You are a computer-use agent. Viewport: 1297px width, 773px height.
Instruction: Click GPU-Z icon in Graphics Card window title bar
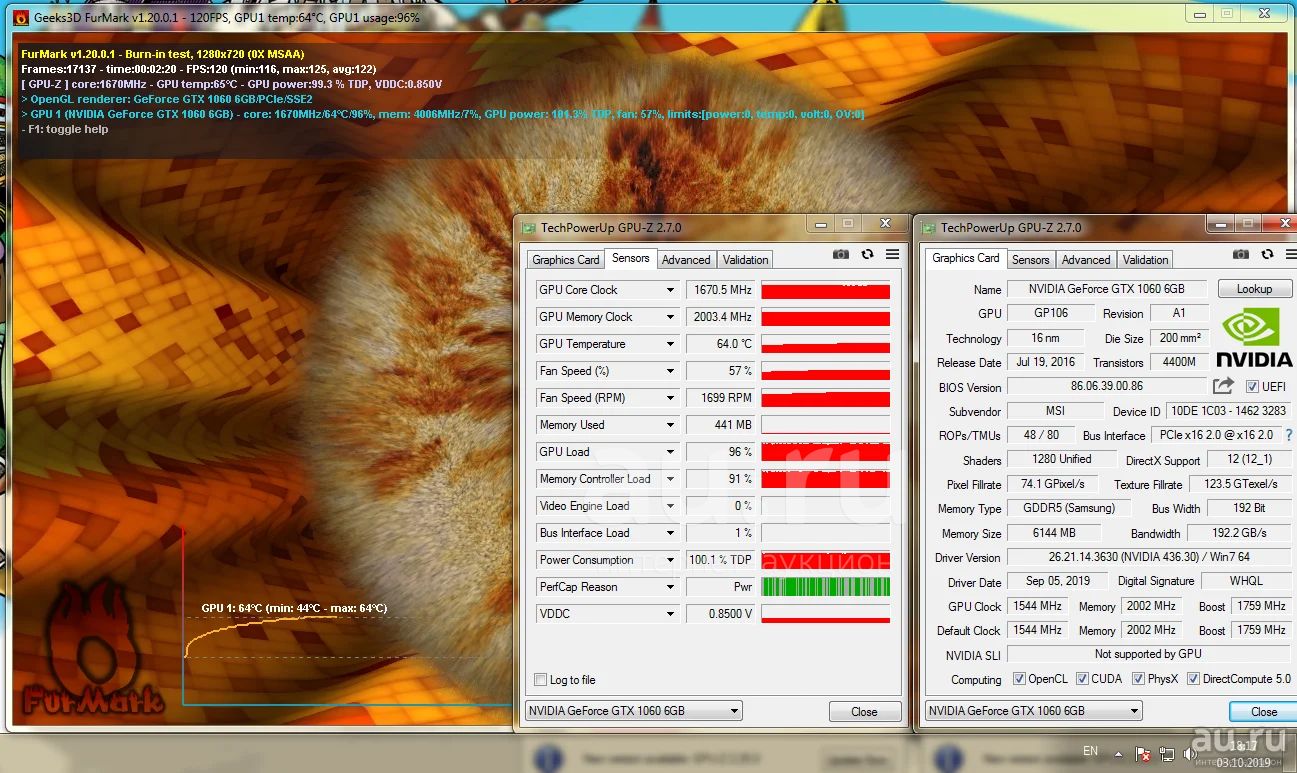coord(929,227)
